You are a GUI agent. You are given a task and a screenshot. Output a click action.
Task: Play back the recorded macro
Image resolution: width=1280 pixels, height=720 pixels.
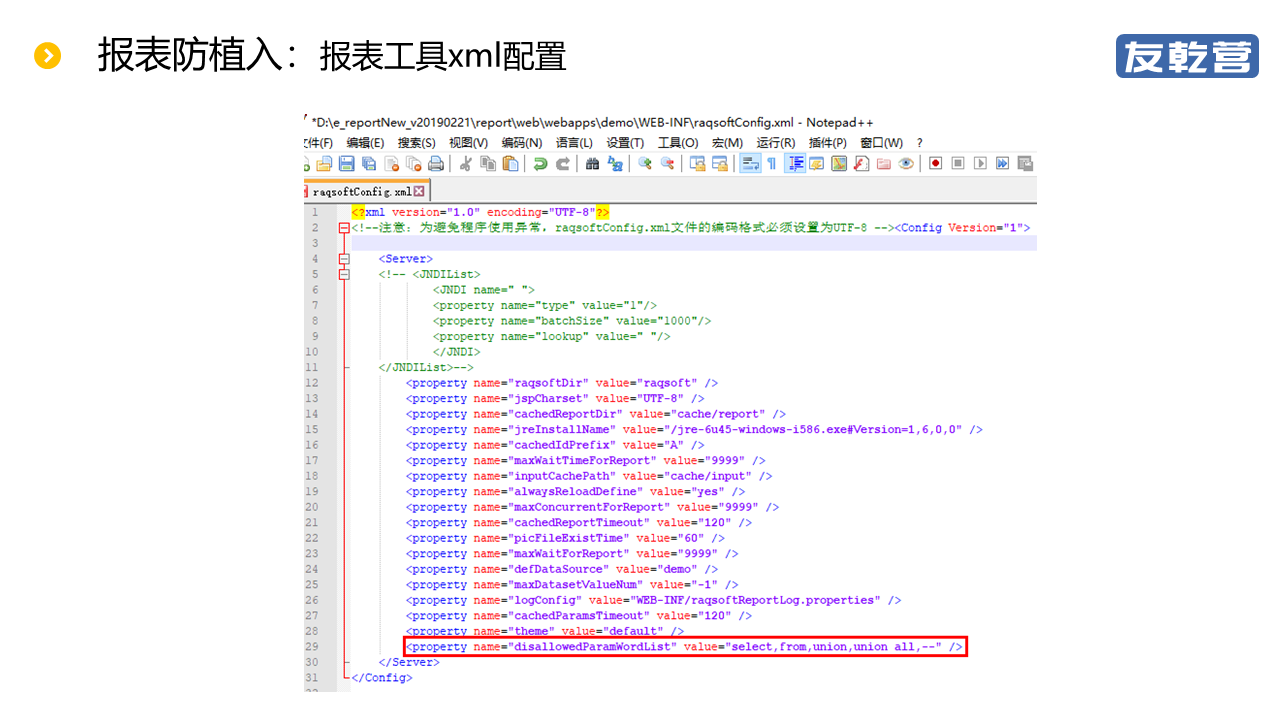(980, 164)
